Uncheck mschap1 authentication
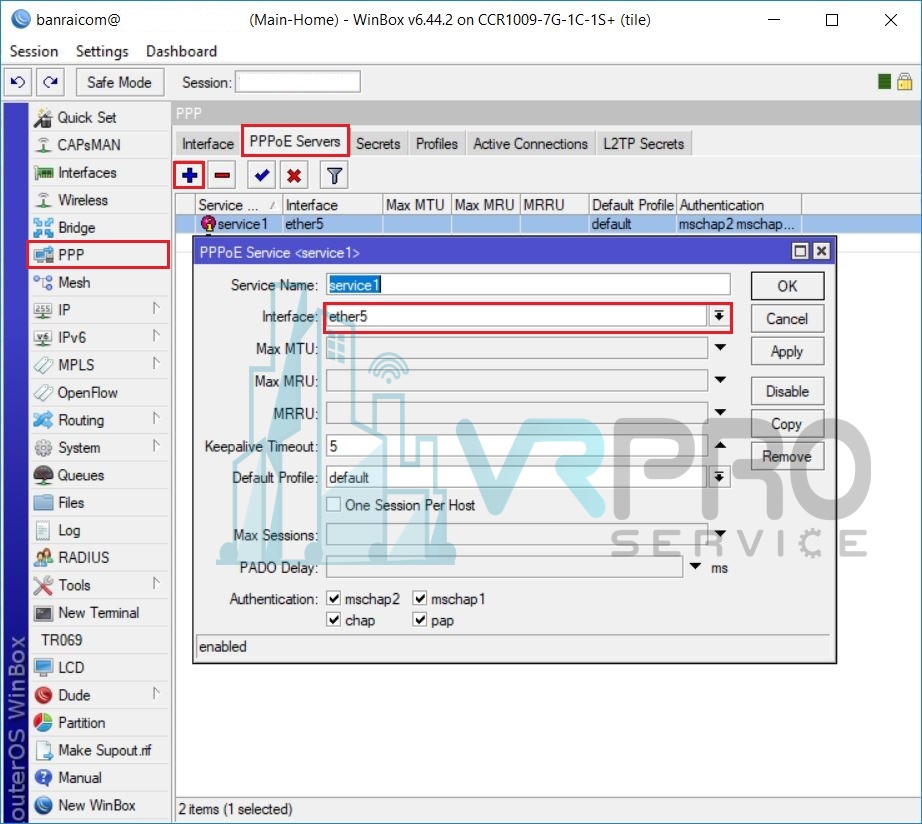 click(x=420, y=599)
